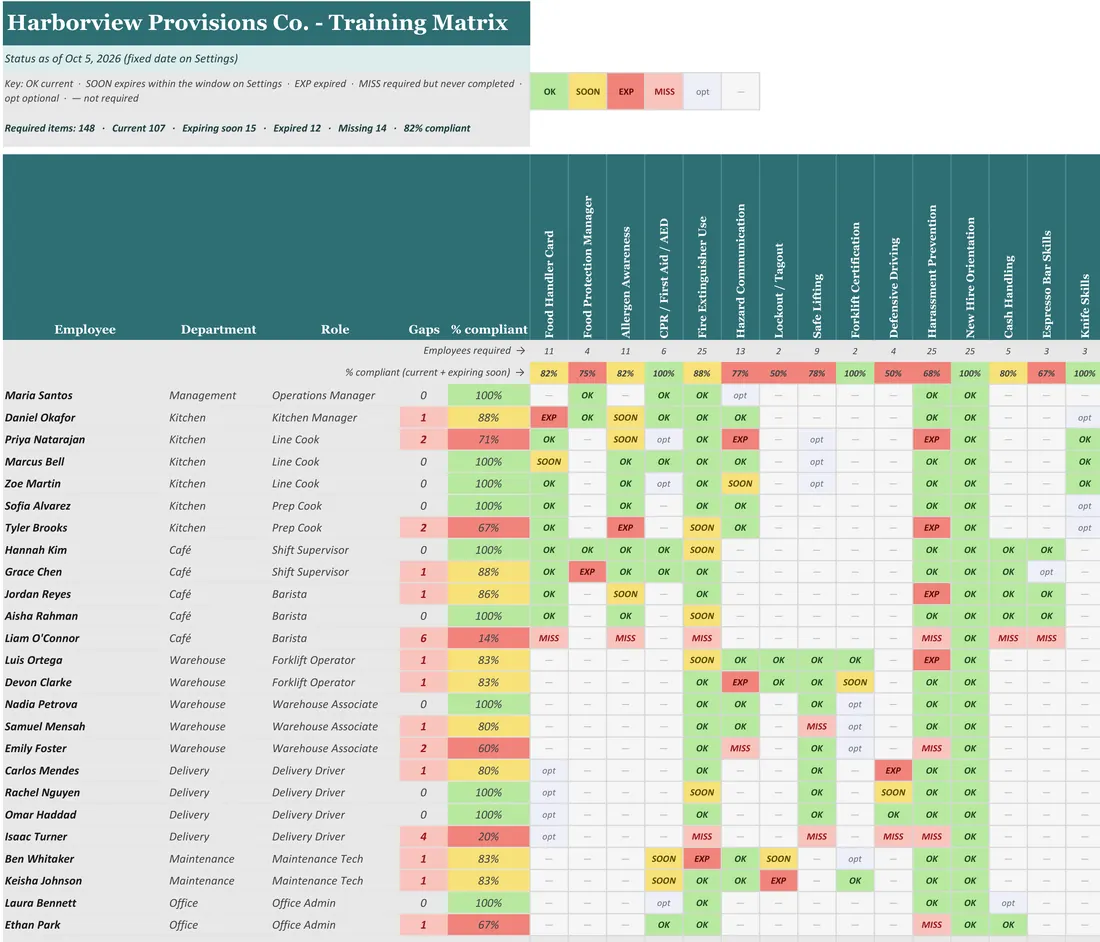The width and height of the screenshot is (1100, 942).
Task: Click Devon Clarke's SOON Forklift Certification cell
Action: [855, 682]
